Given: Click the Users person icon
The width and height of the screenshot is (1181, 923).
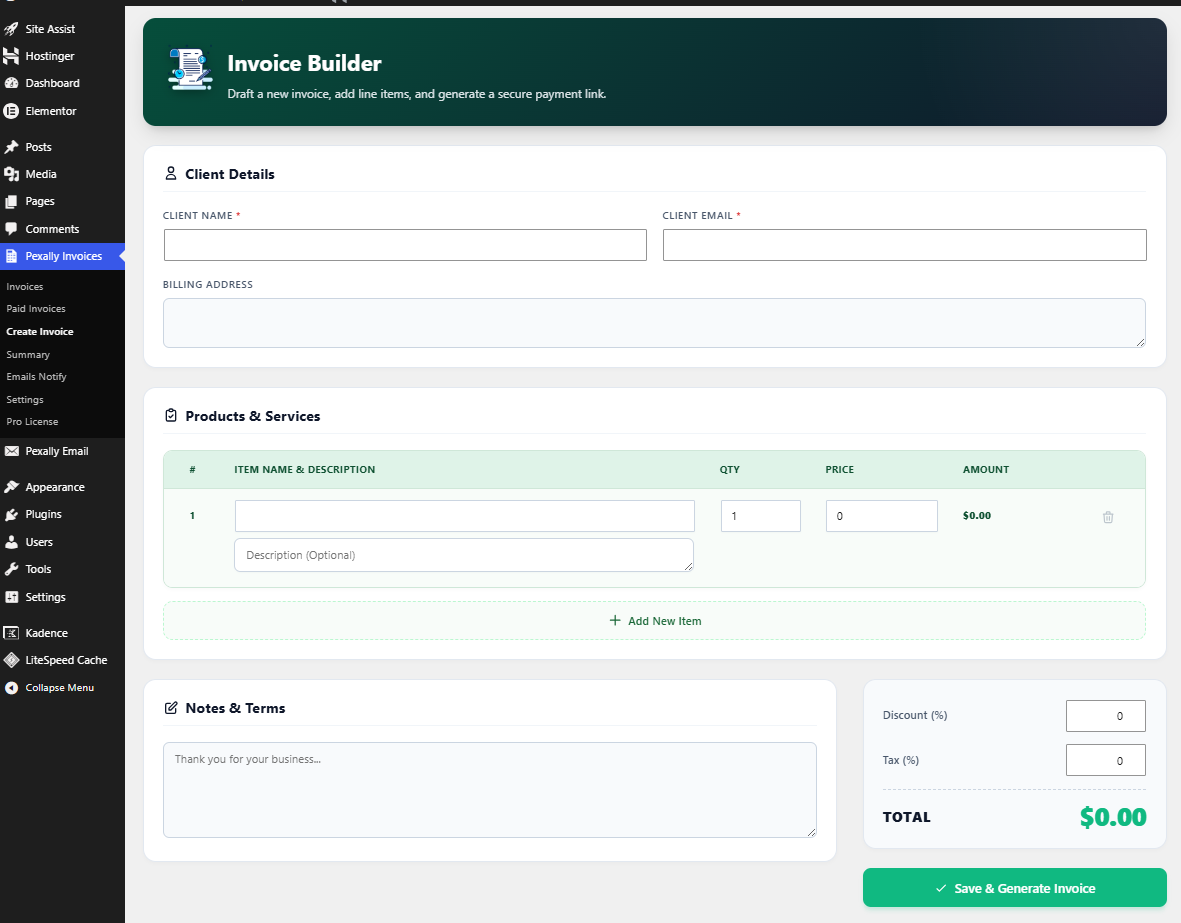Looking at the screenshot, I should click(11, 542).
